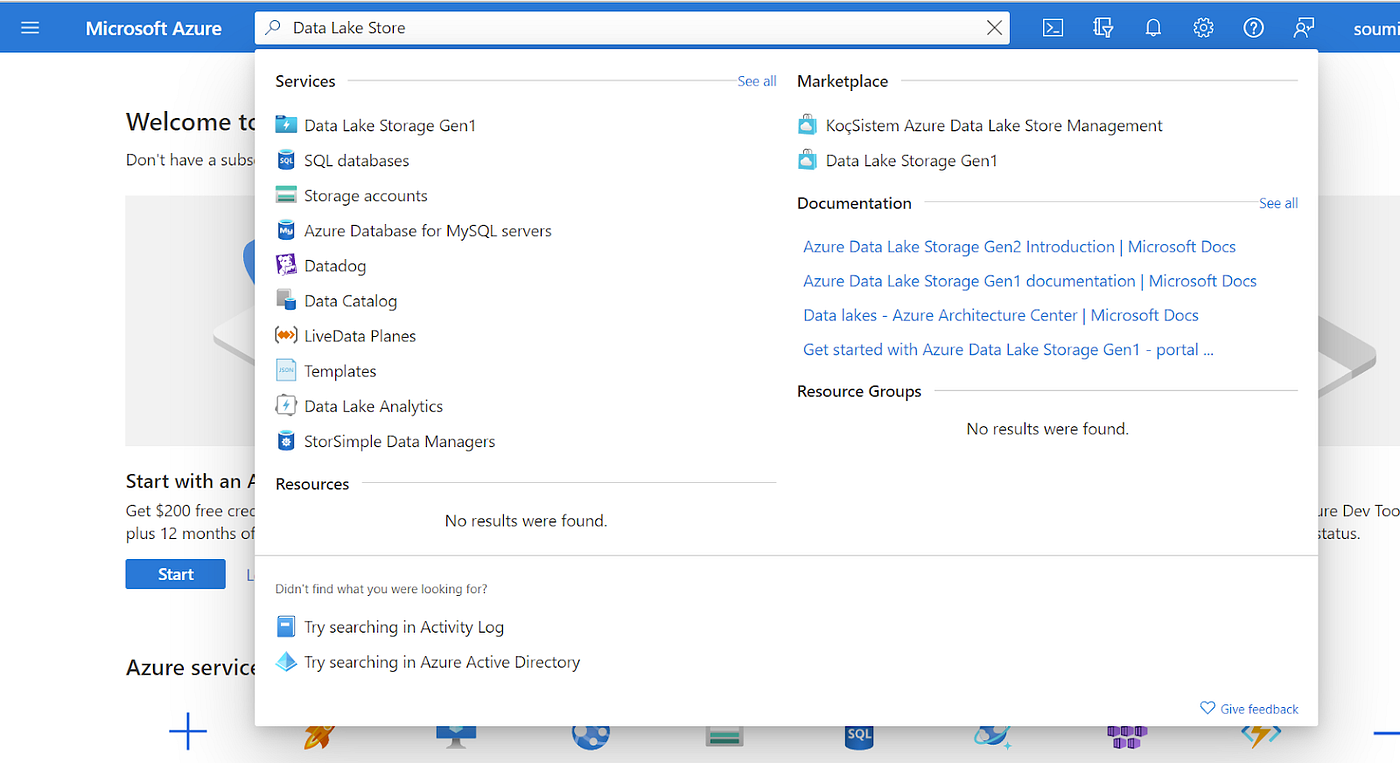Image resolution: width=1400 pixels, height=763 pixels.
Task: Click See all next to Services
Action: [756, 81]
